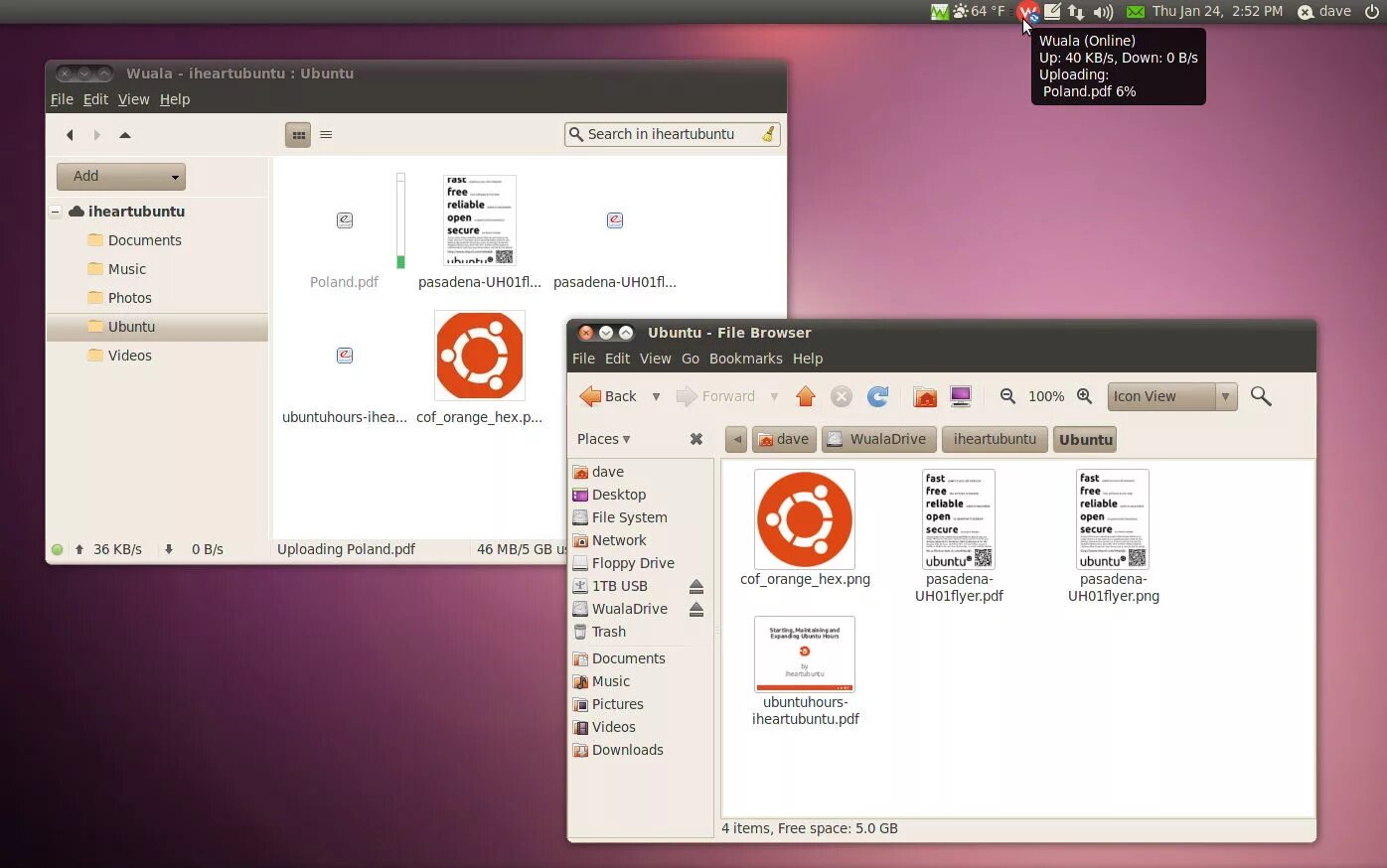Eject the 1TB USB drive

pyautogui.click(x=696, y=586)
